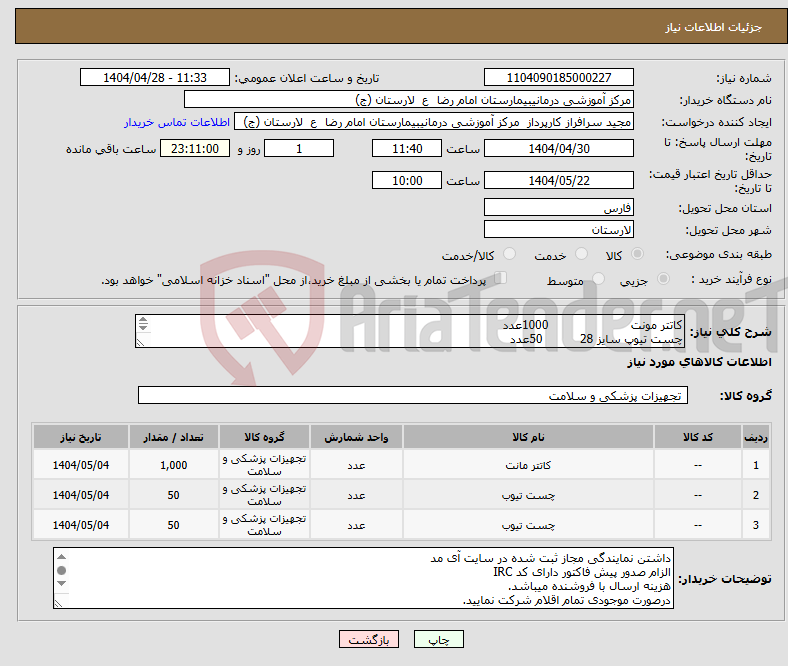Click scroll-down arrow in توضیحات خریدار box

(x=61, y=583)
